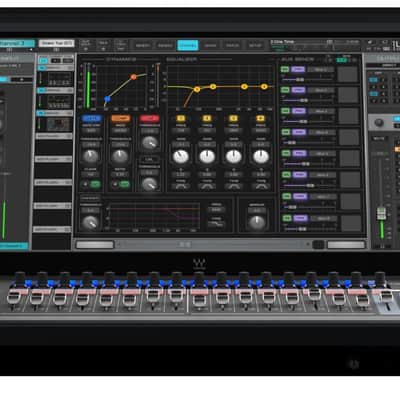This screenshot has height=400, width=400.
Task: Click the white Snare Top preset name field
Action: click(56, 43)
